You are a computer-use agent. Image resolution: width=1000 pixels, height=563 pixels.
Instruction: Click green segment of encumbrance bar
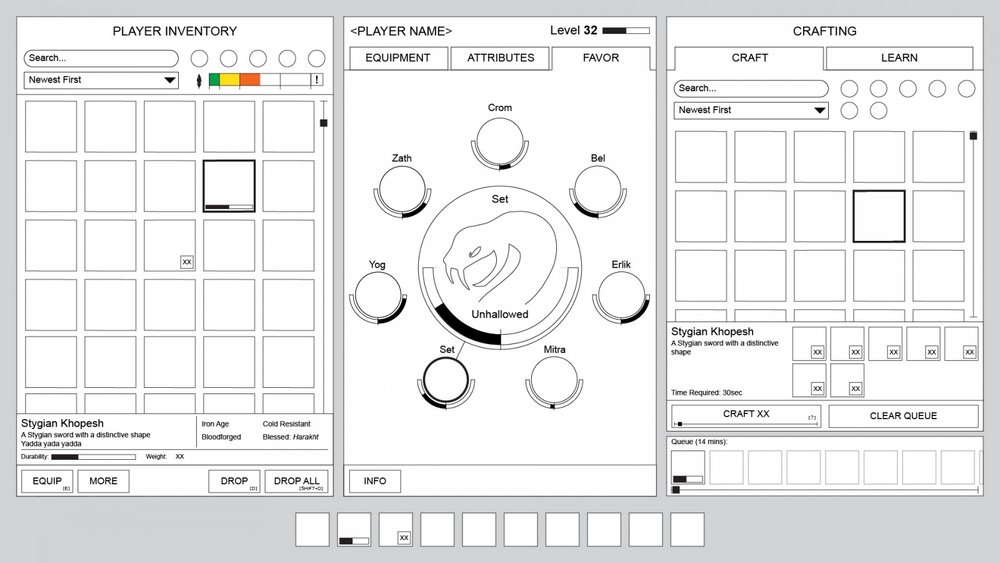[x=215, y=80]
